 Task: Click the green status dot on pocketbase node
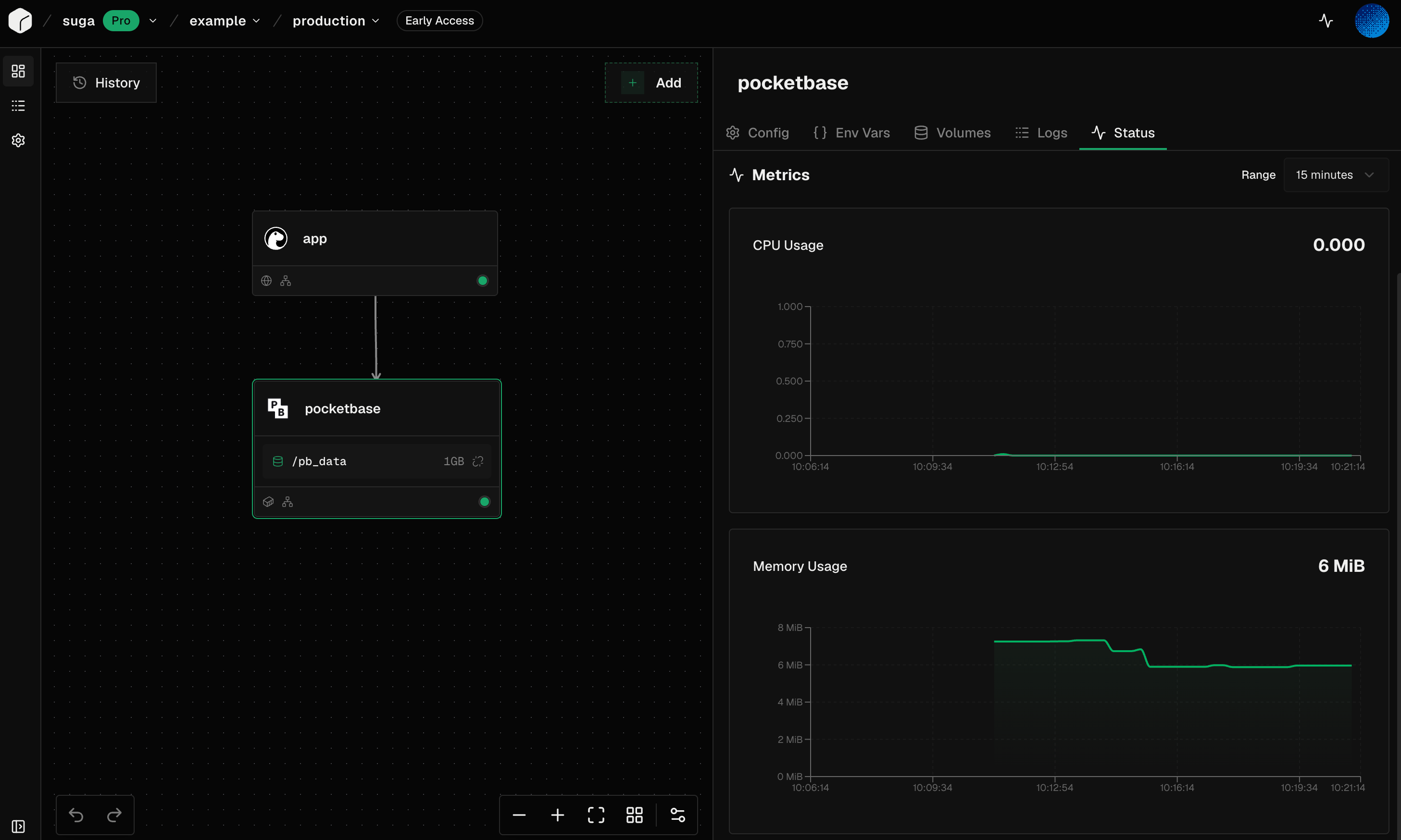[x=484, y=502]
